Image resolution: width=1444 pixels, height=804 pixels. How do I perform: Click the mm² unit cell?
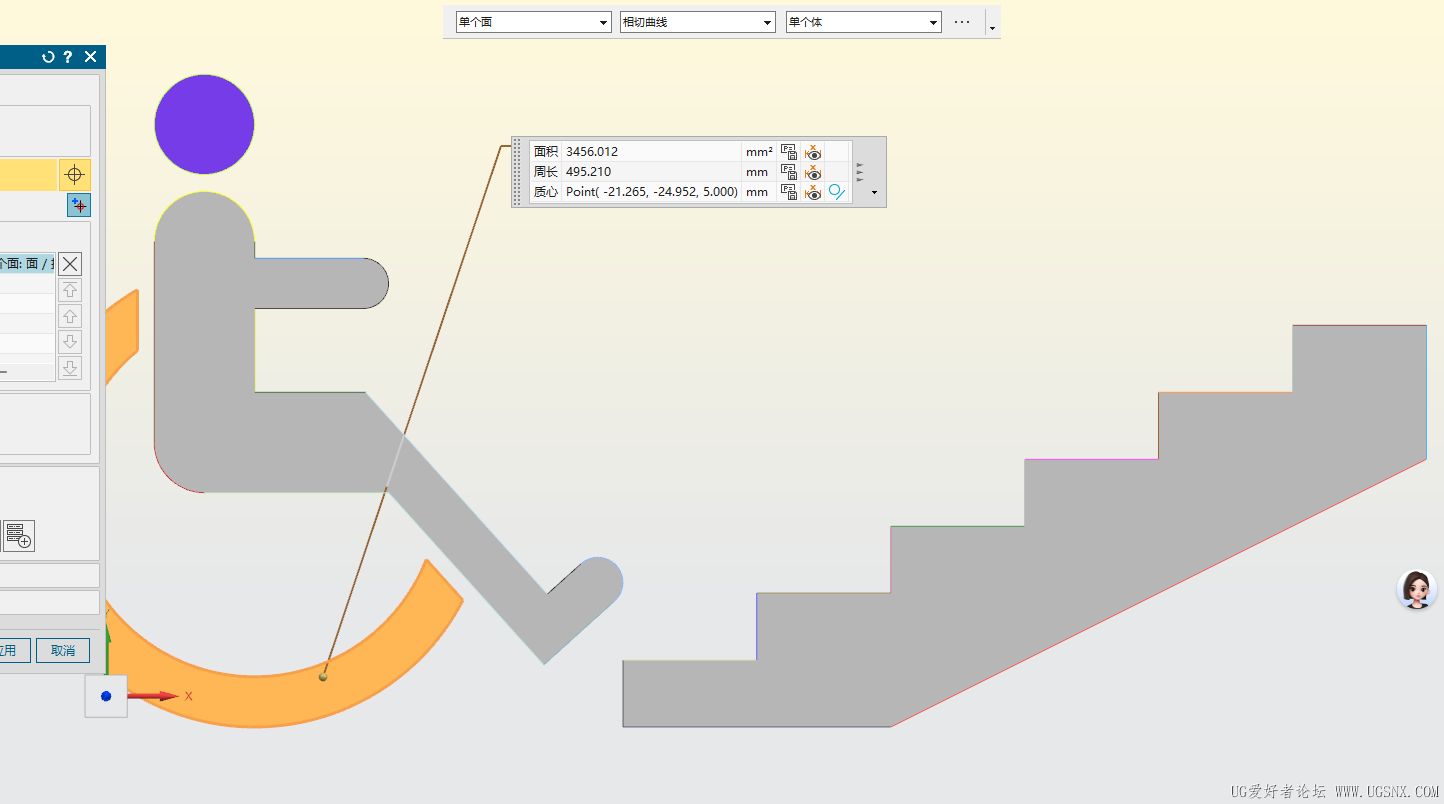(759, 152)
